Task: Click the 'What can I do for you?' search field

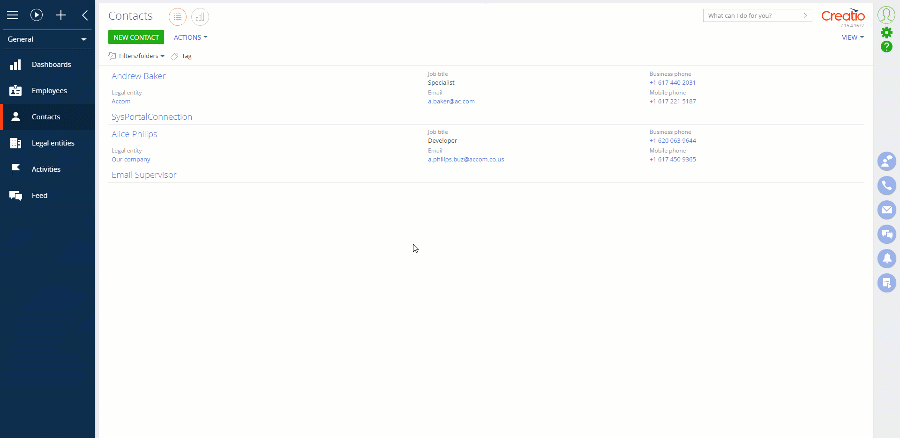Action: point(752,16)
